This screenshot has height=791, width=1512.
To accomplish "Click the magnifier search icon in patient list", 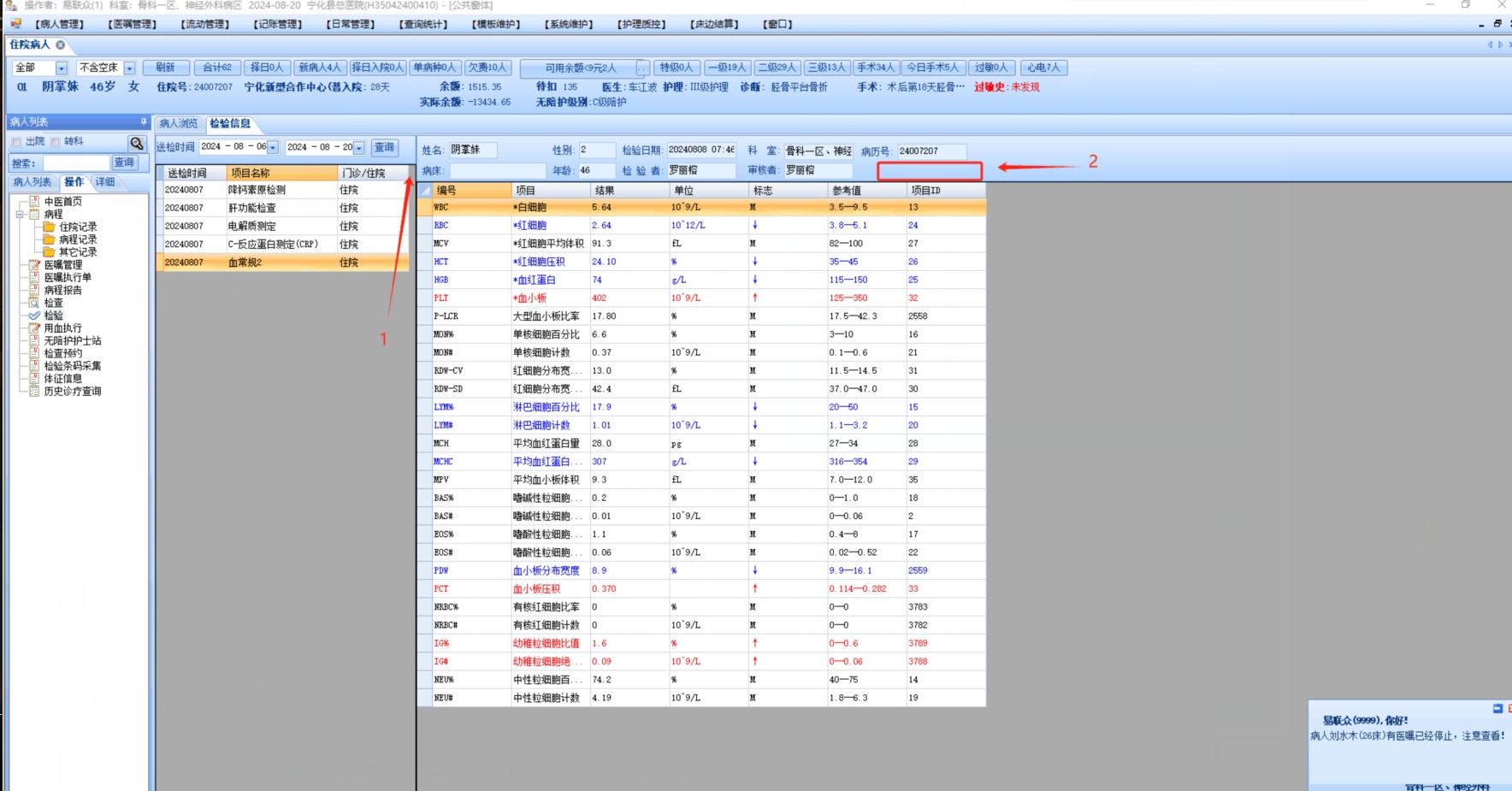I will click(x=136, y=143).
